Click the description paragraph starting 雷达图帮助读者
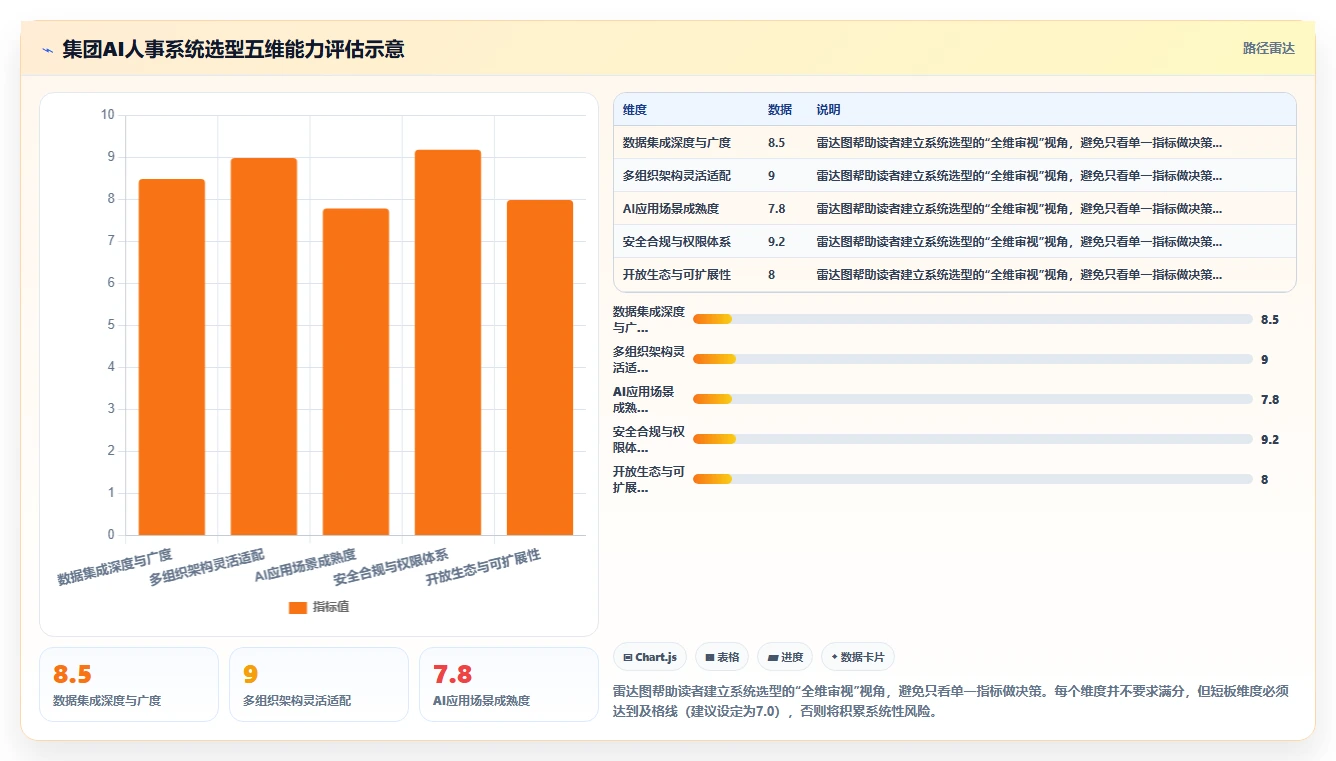 950,701
